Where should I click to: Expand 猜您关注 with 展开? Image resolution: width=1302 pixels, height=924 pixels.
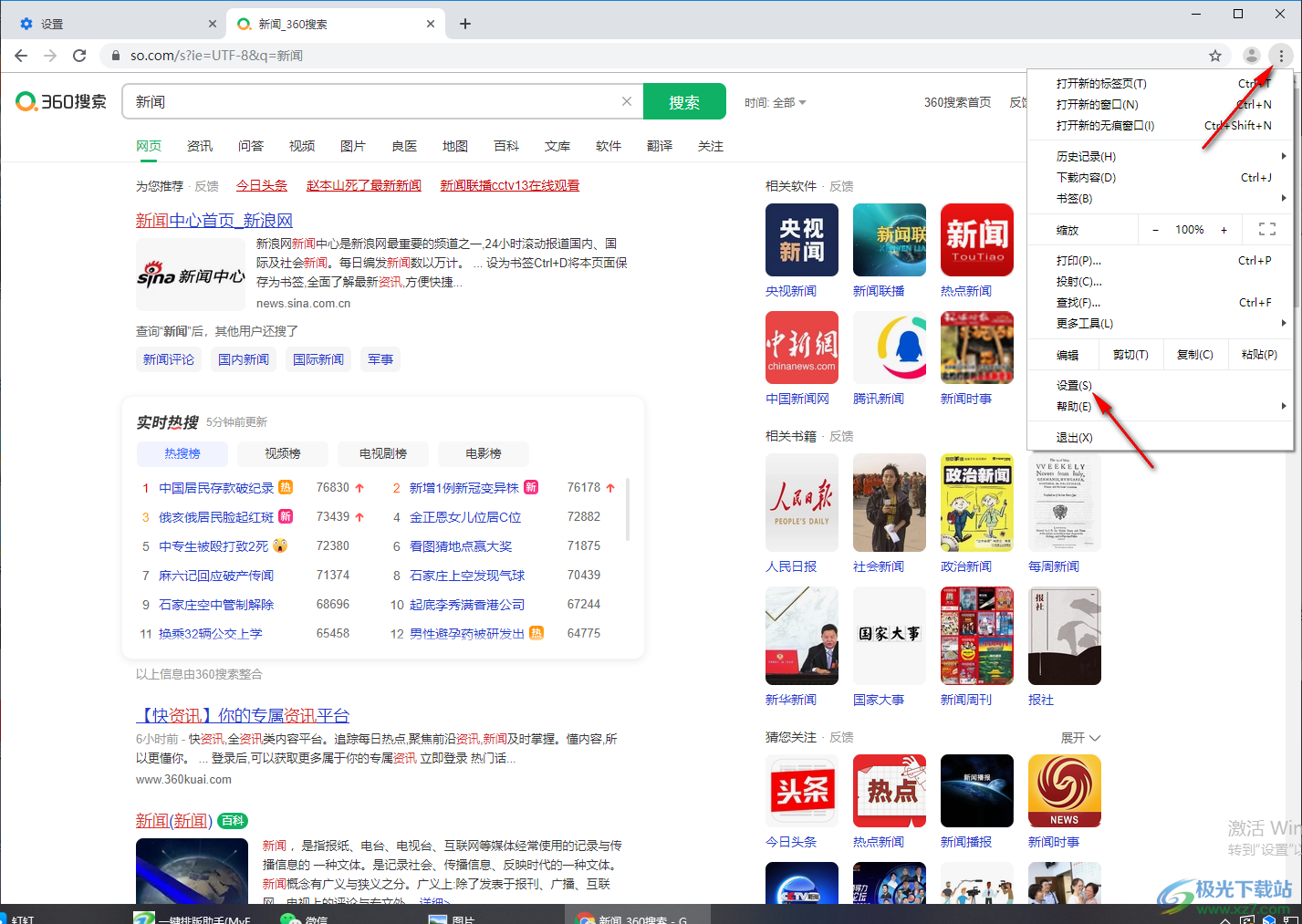1080,737
